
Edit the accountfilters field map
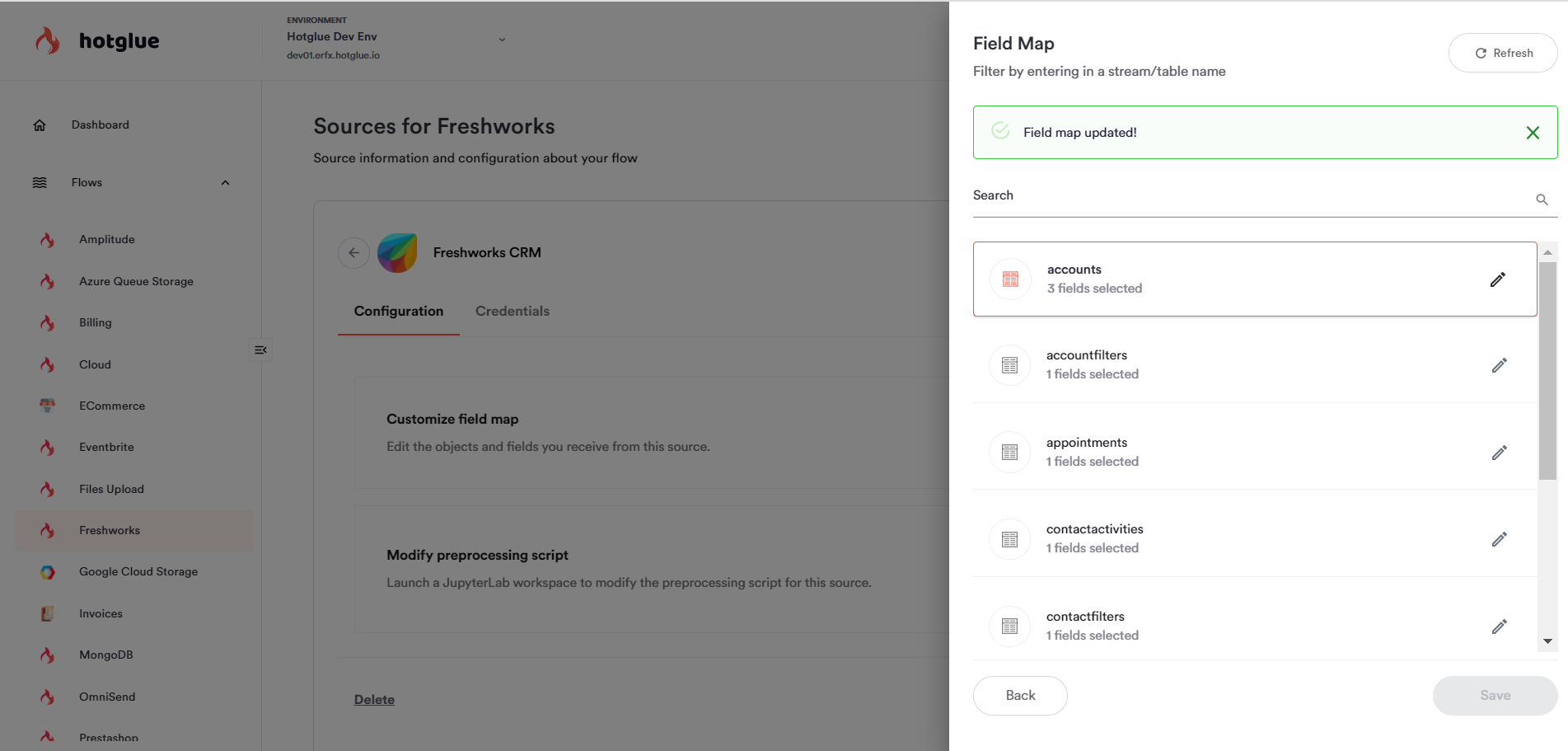tap(1499, 365)
